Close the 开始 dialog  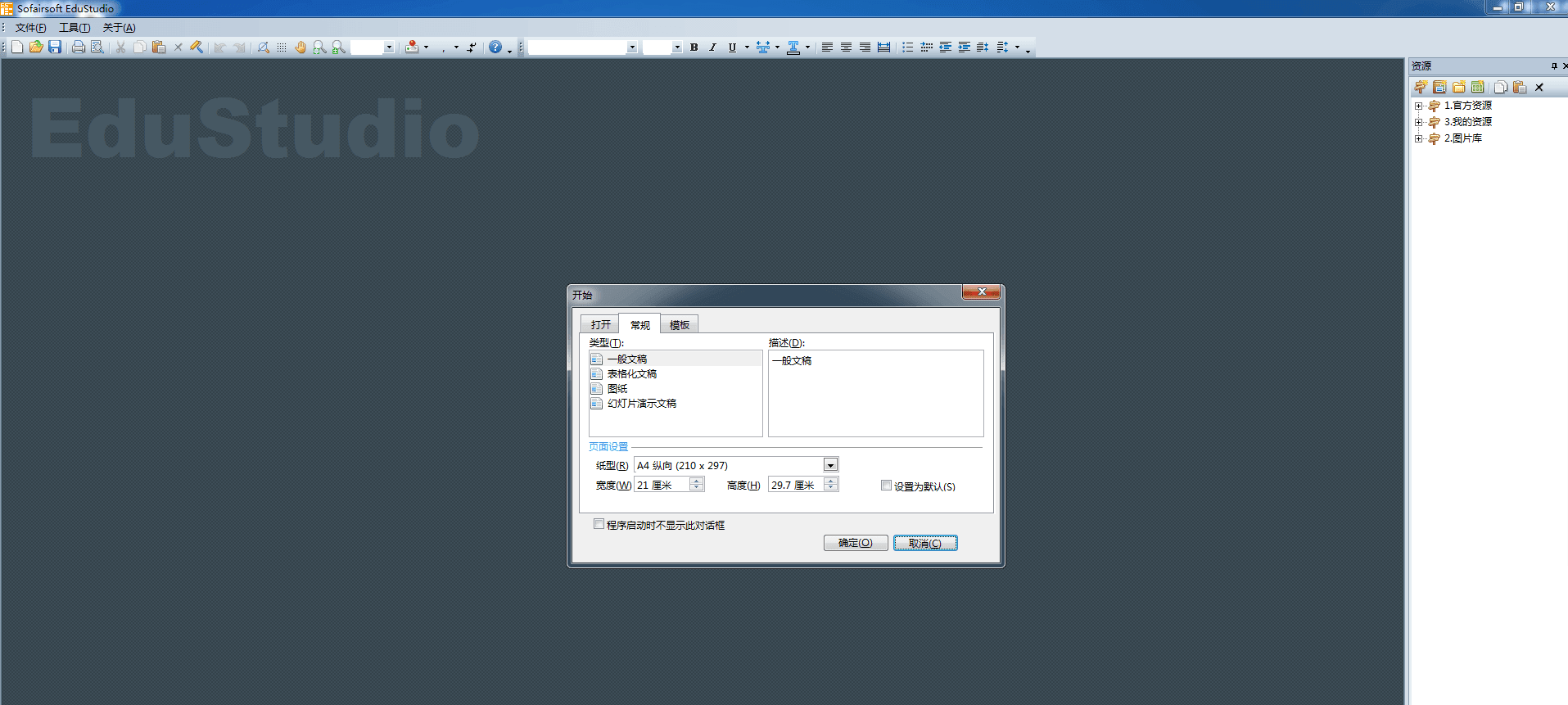981,292
